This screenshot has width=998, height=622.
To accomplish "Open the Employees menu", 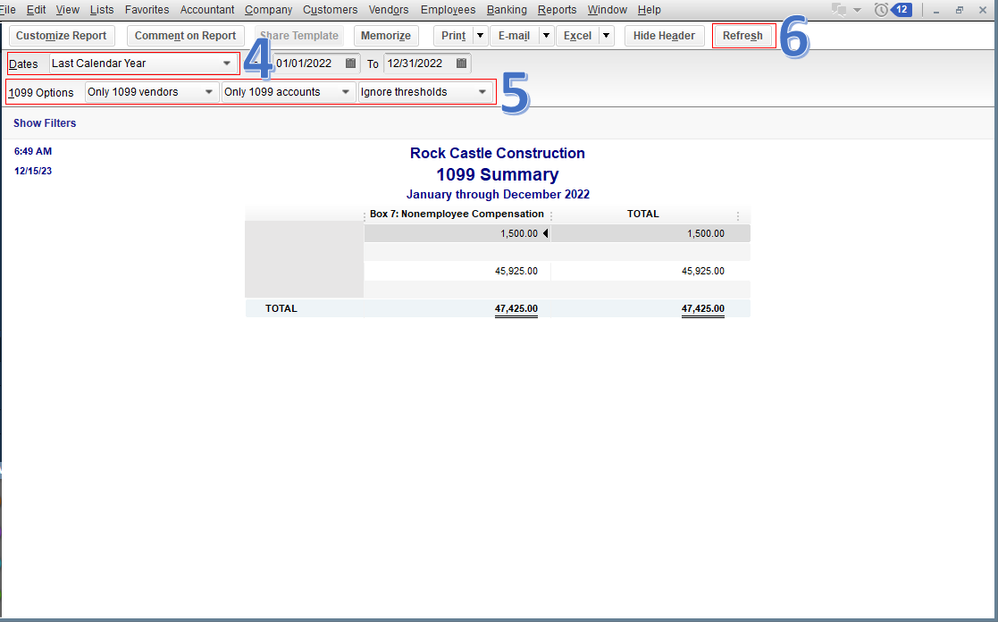I will tap(448, 10).
